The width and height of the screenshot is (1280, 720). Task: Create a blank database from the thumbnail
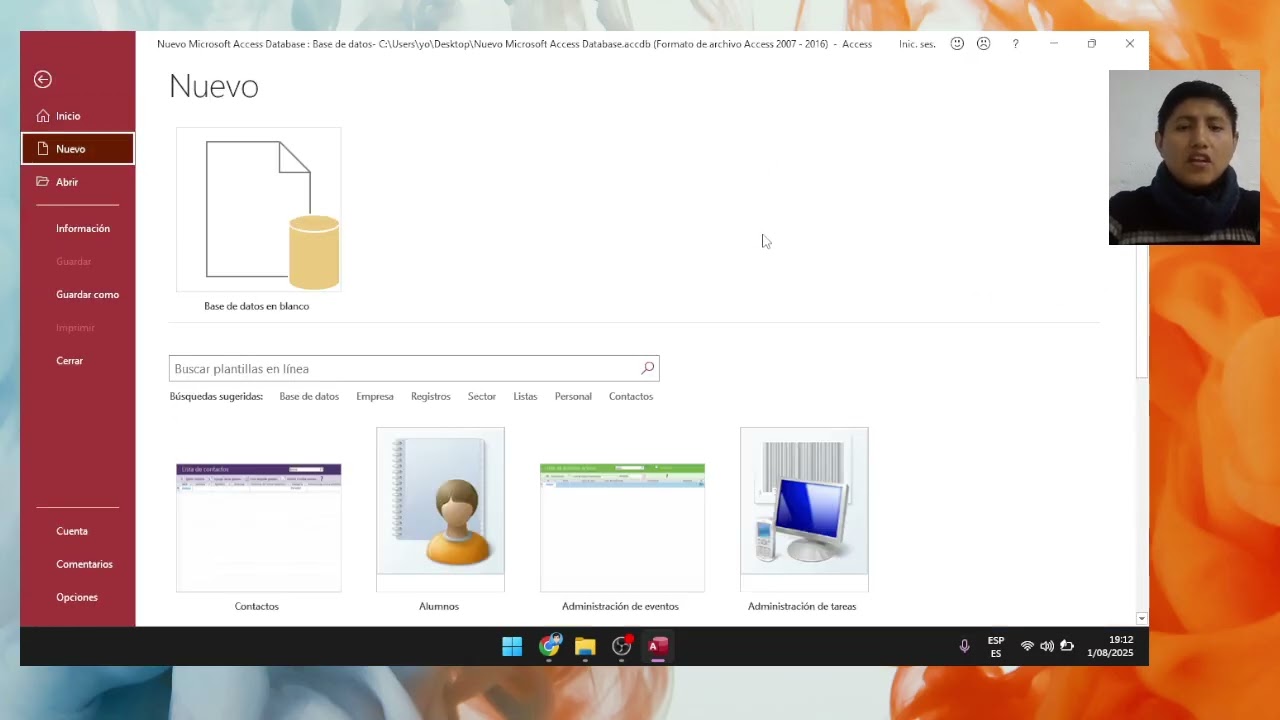[x=259, y=210]
